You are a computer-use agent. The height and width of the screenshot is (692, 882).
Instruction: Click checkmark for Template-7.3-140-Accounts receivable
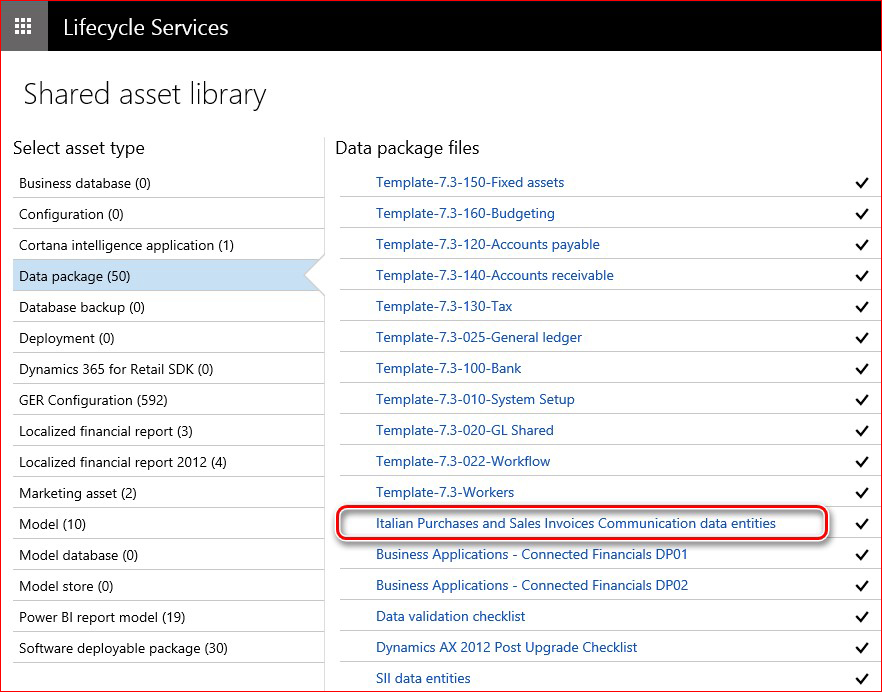pos(862,276)
